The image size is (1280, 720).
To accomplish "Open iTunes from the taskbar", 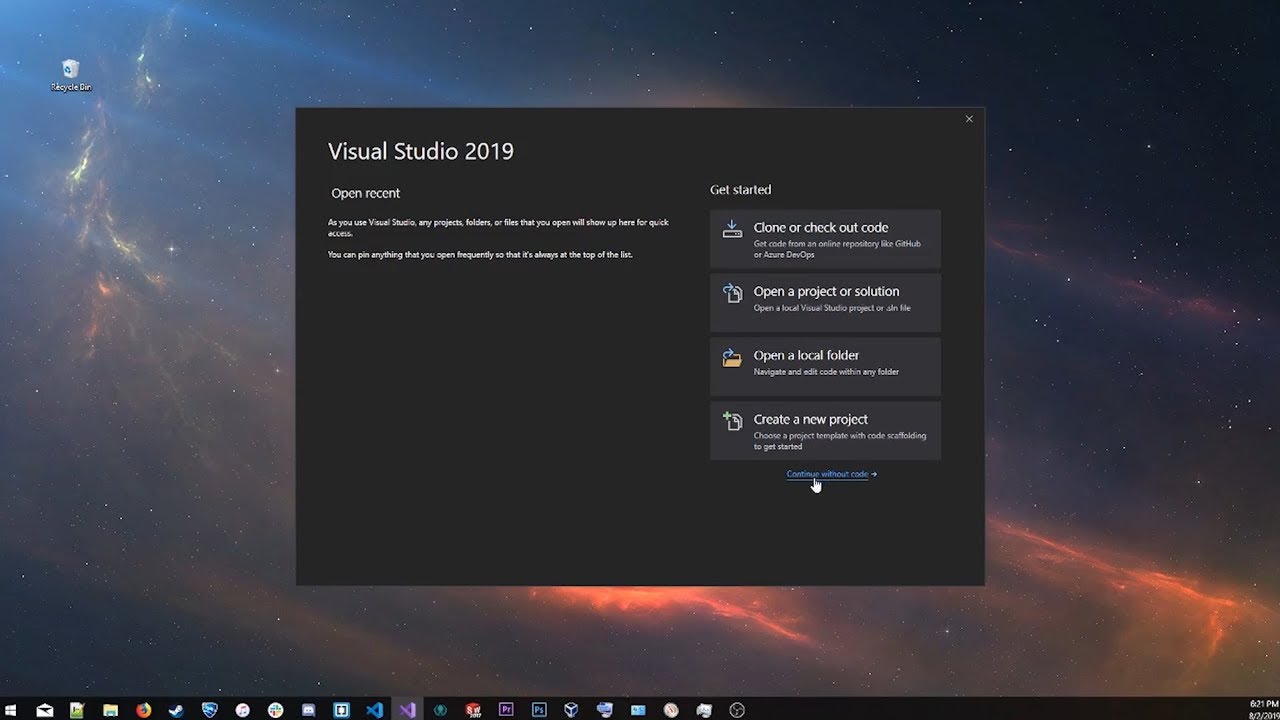I will pos(242,710).
